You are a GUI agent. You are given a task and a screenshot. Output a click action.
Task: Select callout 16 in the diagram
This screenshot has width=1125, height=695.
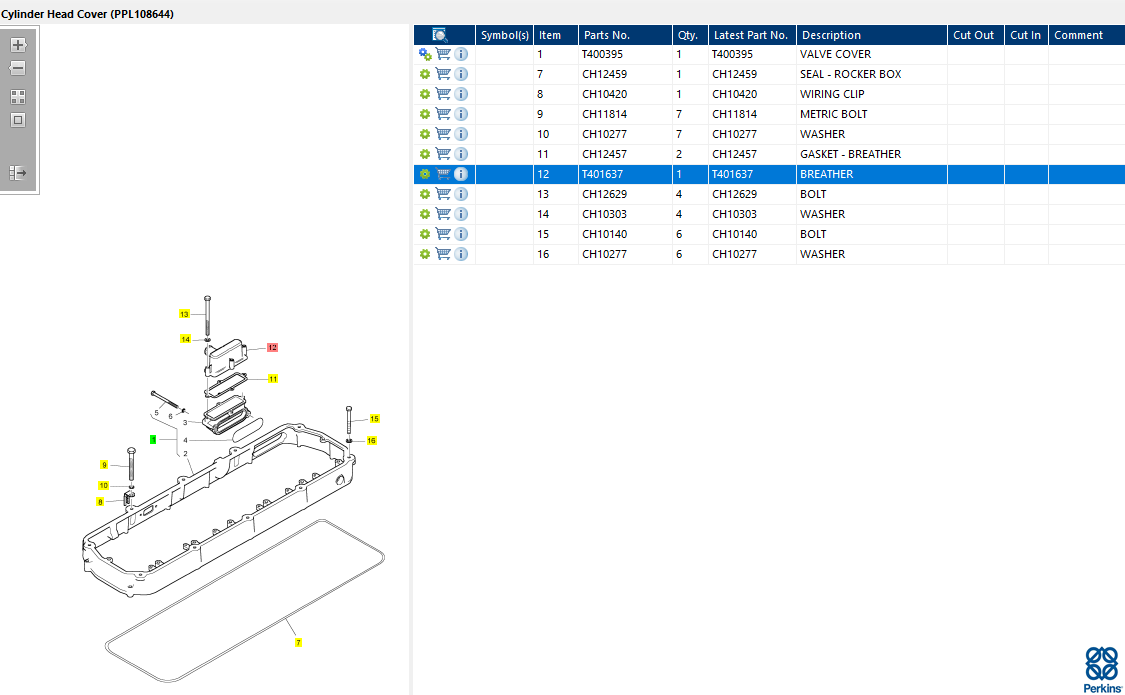(372, 440)
